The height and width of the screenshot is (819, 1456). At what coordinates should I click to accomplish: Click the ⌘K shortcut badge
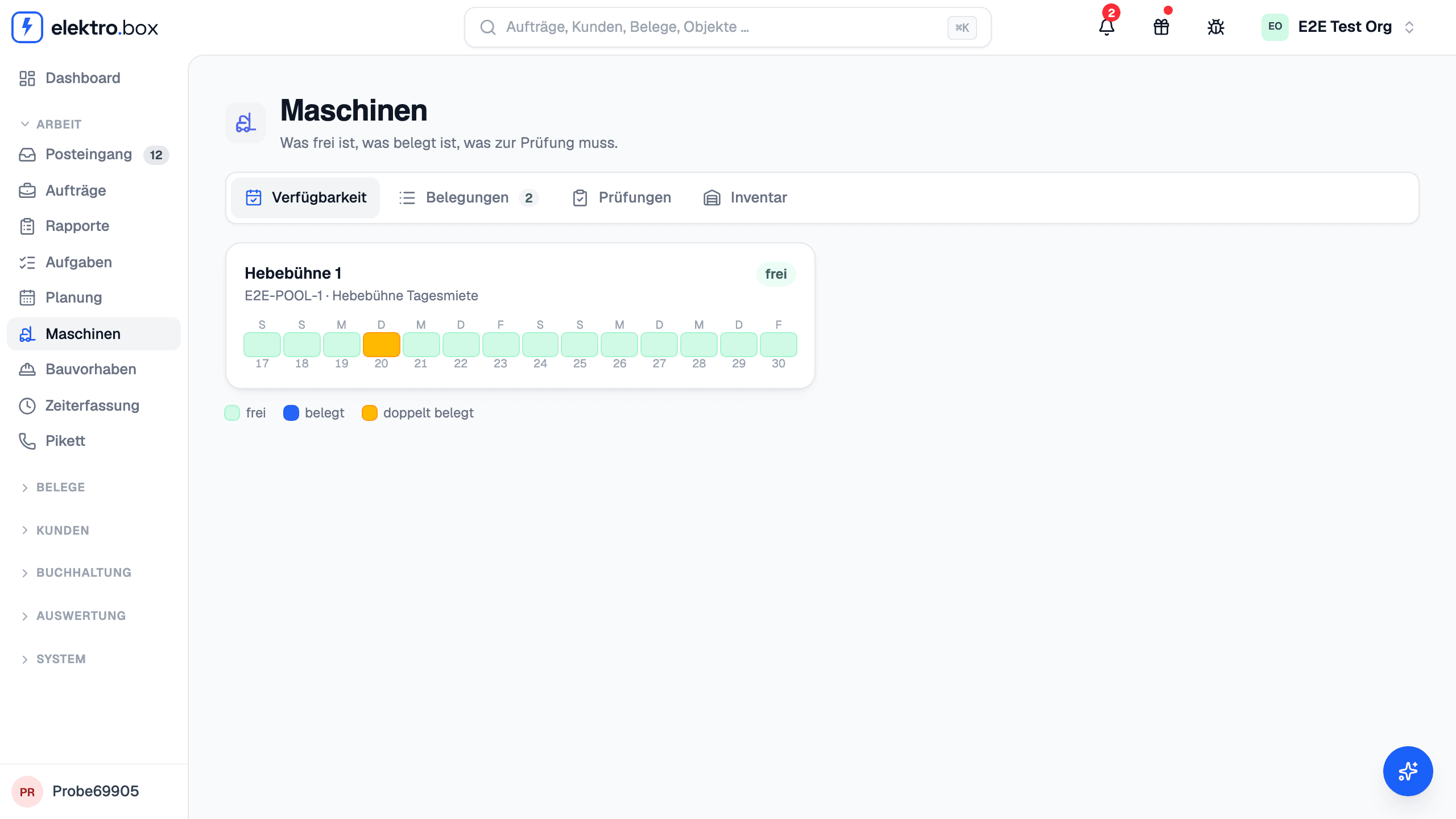click(962, 27)
